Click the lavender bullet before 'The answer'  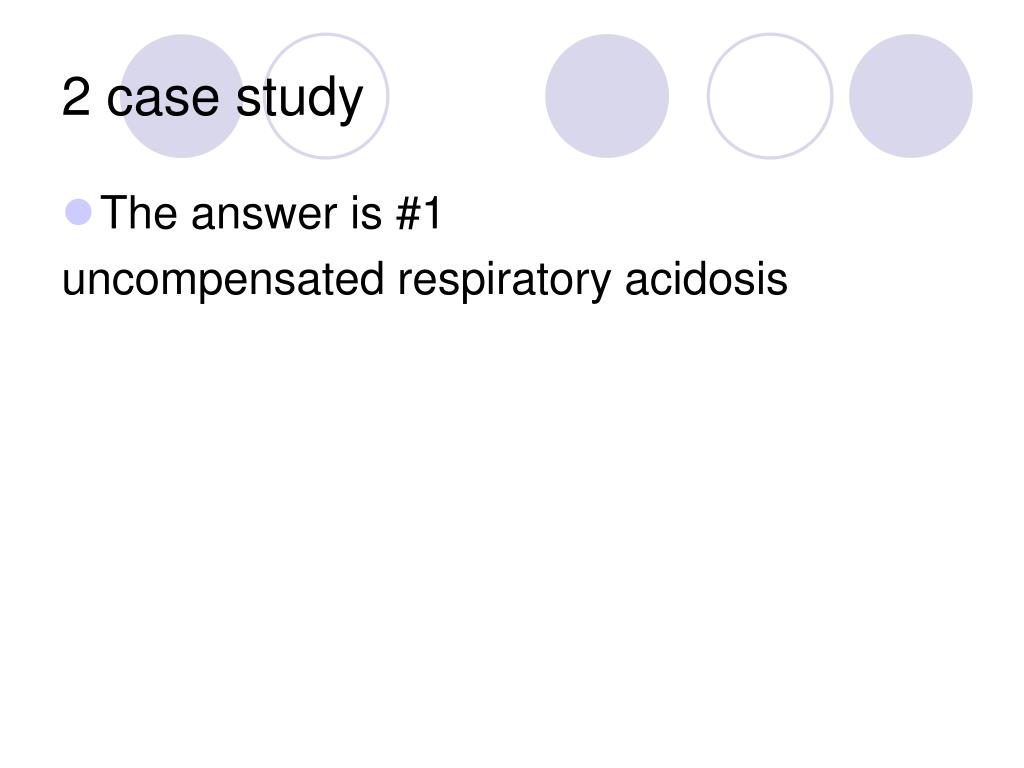click(x=78, y=212)
